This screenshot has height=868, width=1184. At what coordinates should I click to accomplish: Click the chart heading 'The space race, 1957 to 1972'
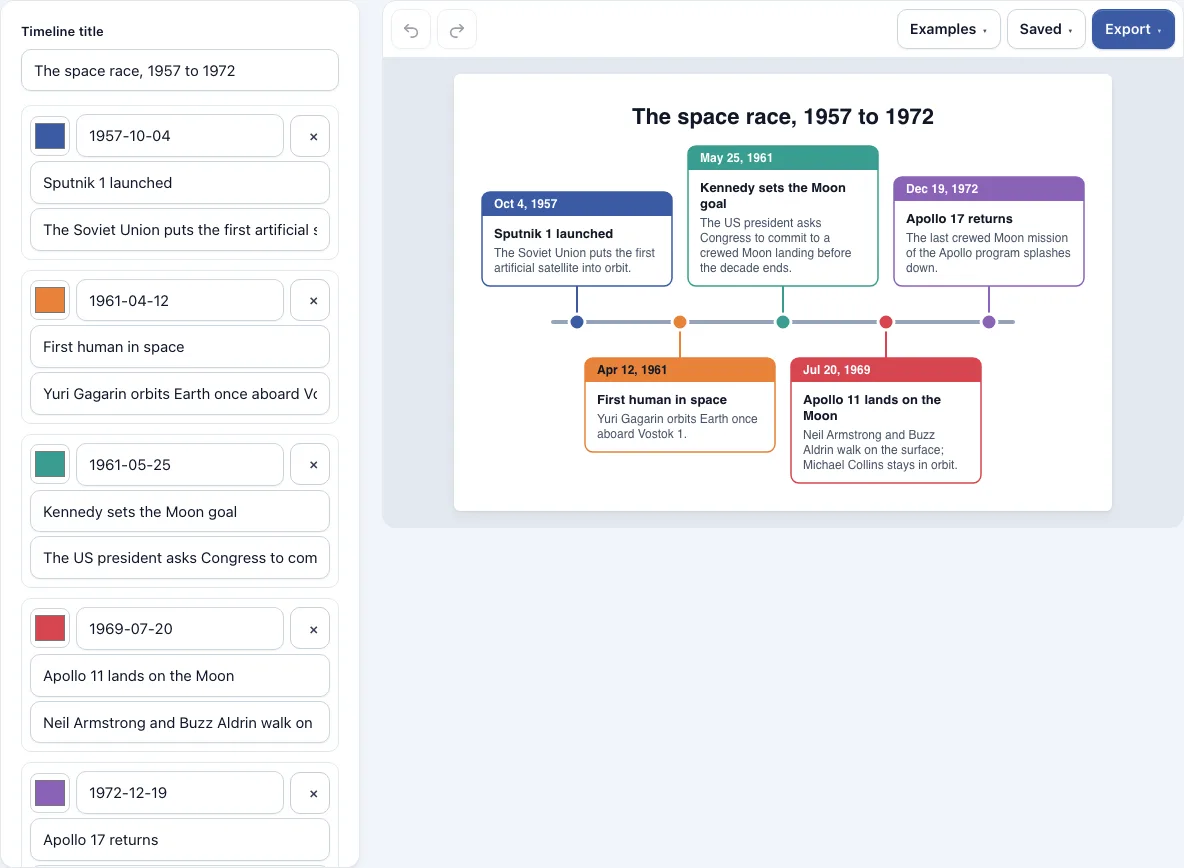(x=783, y=117)
